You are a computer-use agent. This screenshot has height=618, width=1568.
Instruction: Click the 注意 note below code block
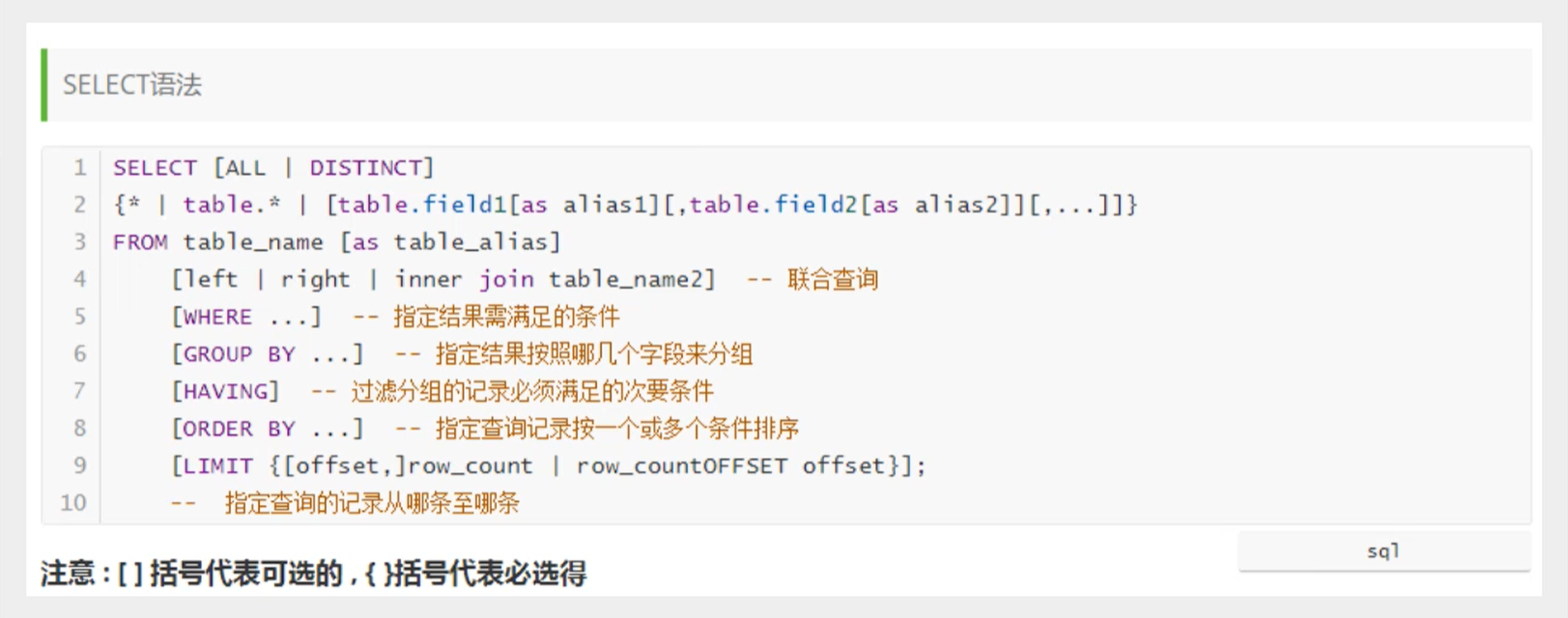point(313,574)
